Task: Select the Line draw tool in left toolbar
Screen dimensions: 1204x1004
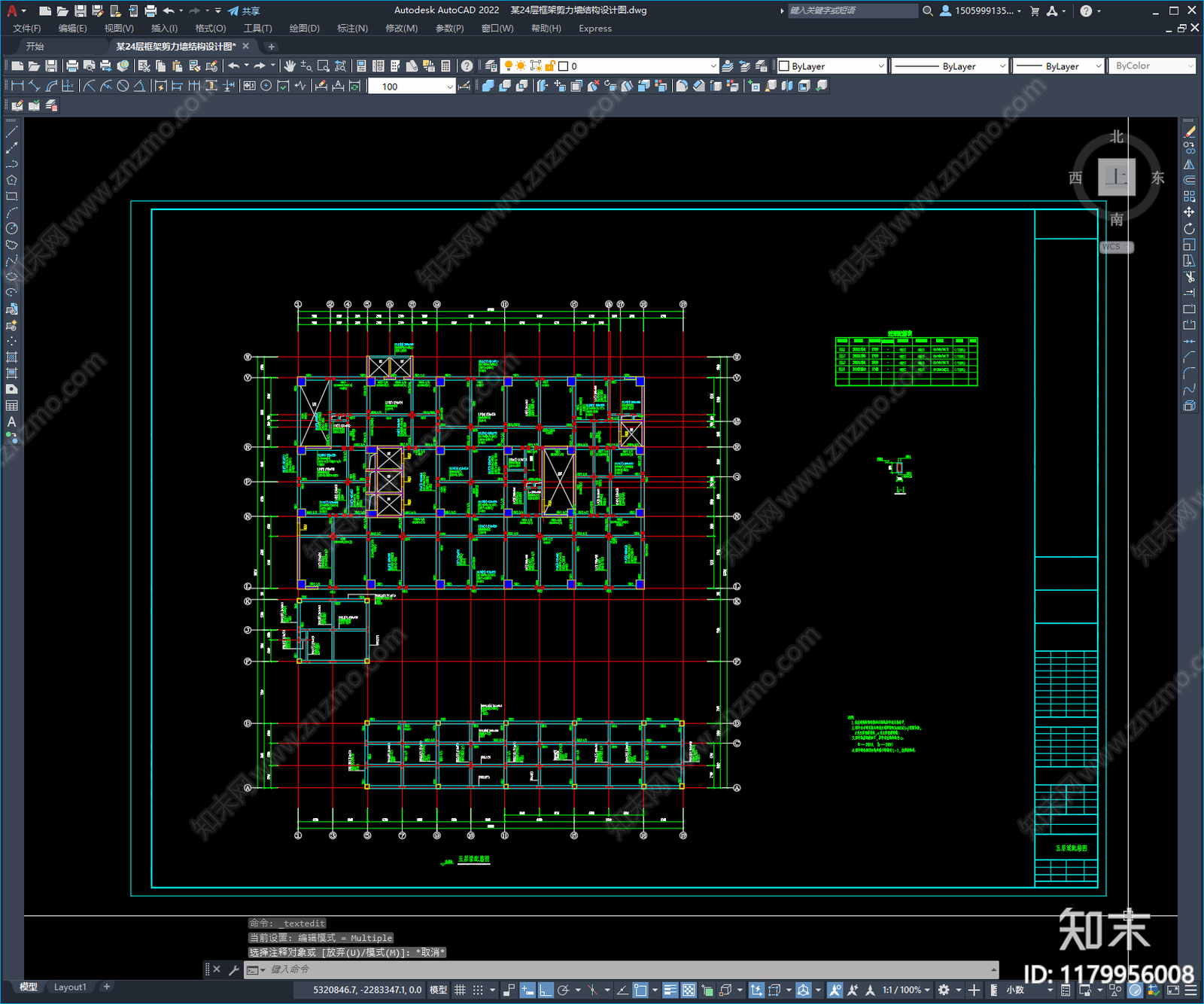Action: click(x=11, y=132)
